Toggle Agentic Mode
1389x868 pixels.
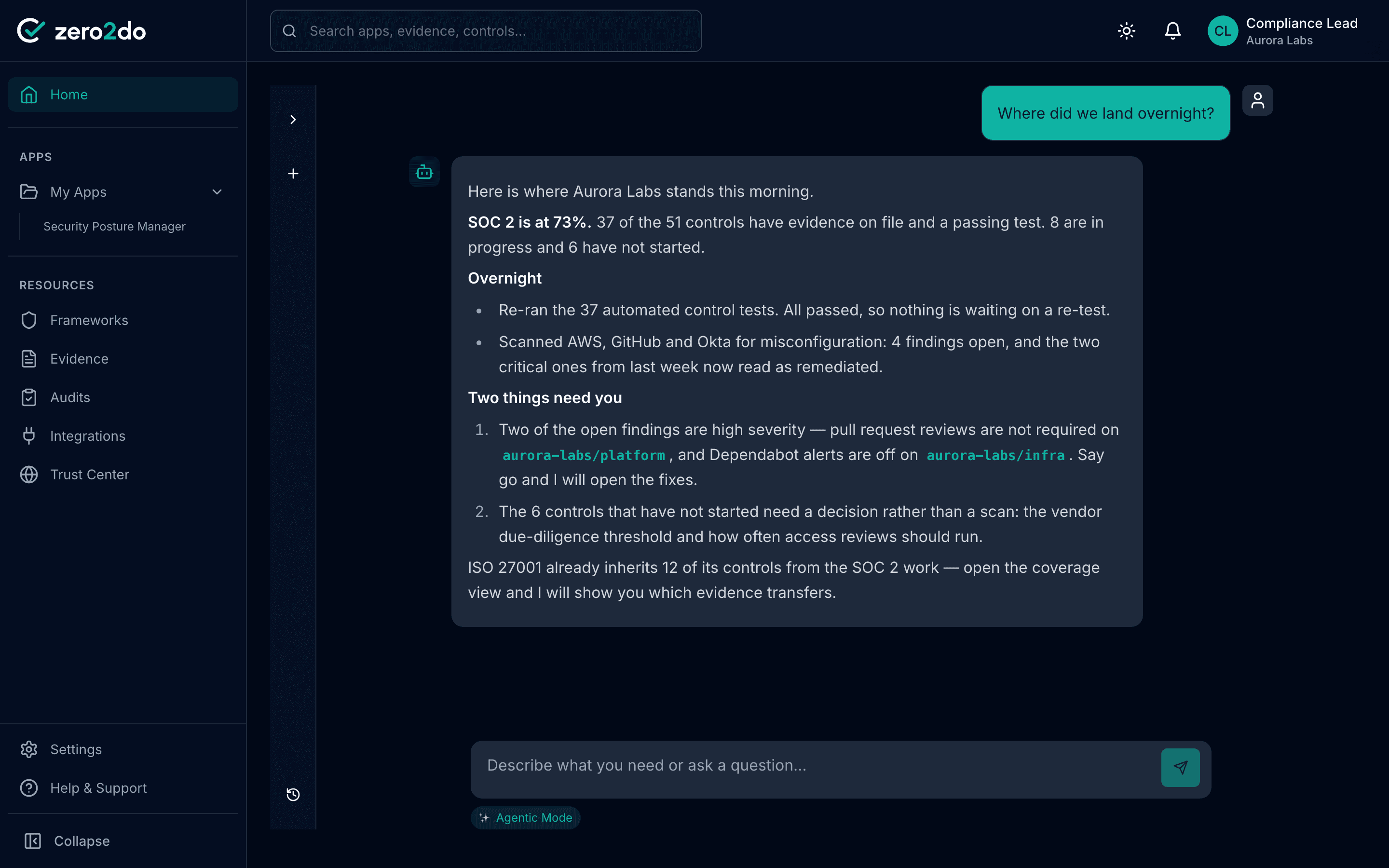click(x=525, y=817)
